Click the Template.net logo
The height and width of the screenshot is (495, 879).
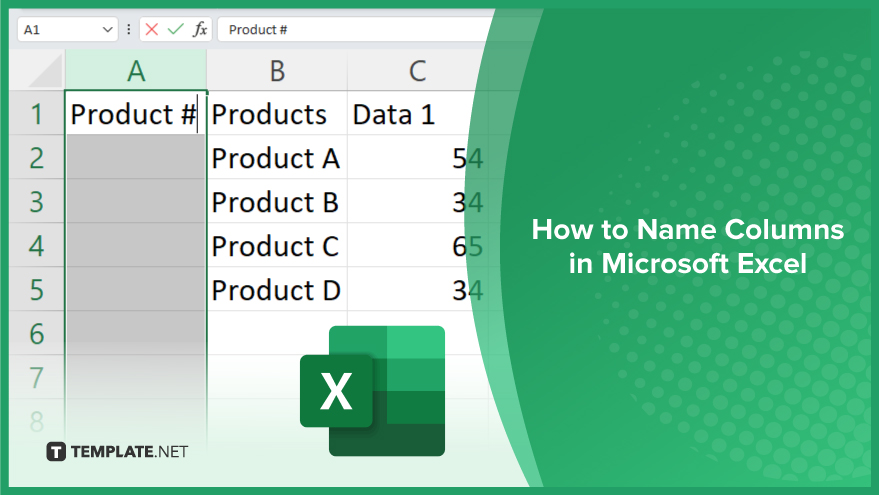[117, 451]
